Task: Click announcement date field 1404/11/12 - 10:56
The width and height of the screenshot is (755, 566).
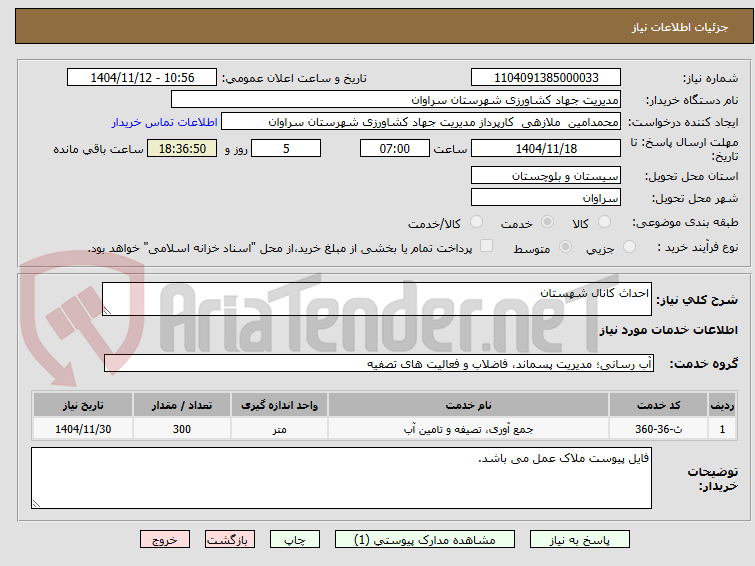Action: pos(142,78)
